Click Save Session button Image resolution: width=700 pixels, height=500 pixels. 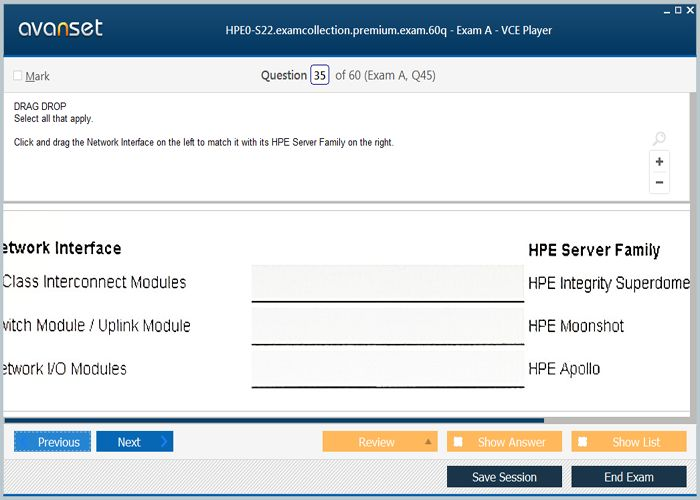pyautogui.click(x=504, y=477)
